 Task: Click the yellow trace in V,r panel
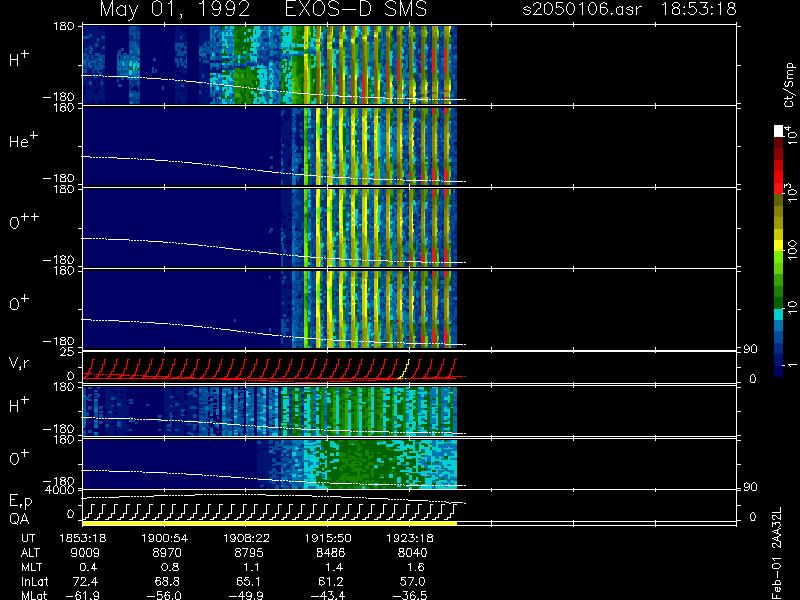coord(404,369)
